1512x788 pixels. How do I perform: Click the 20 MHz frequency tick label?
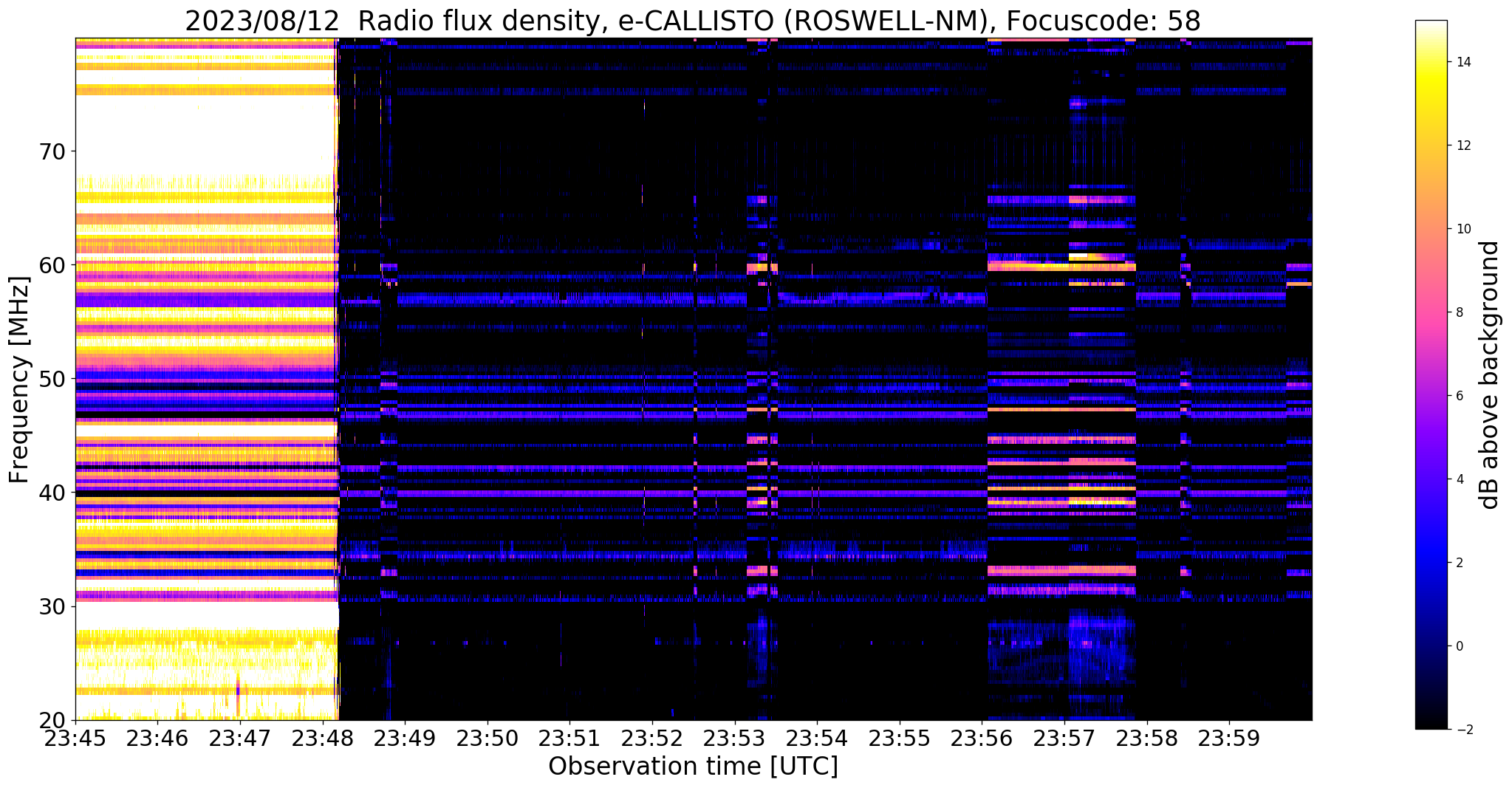[x=52, y=720]
